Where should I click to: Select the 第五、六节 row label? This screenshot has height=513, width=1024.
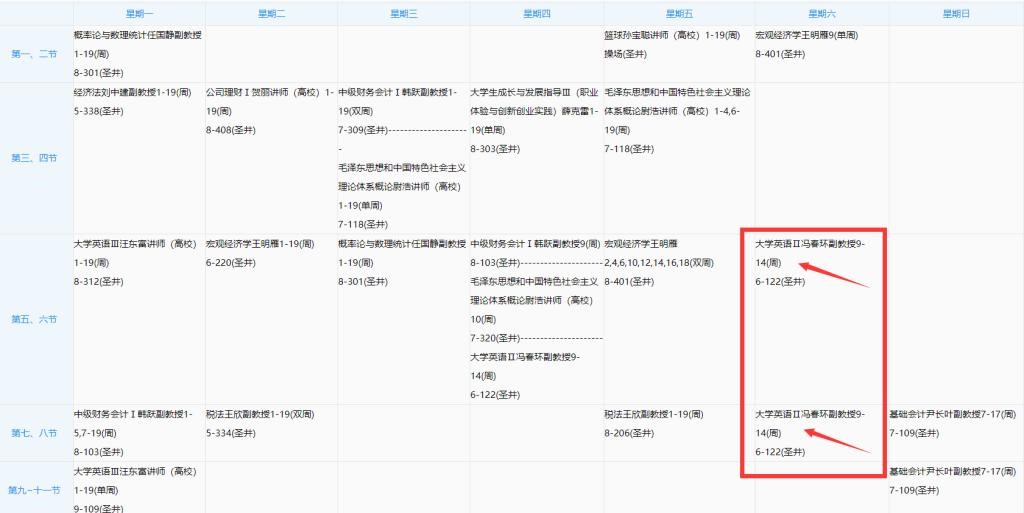tap(35, 319)
